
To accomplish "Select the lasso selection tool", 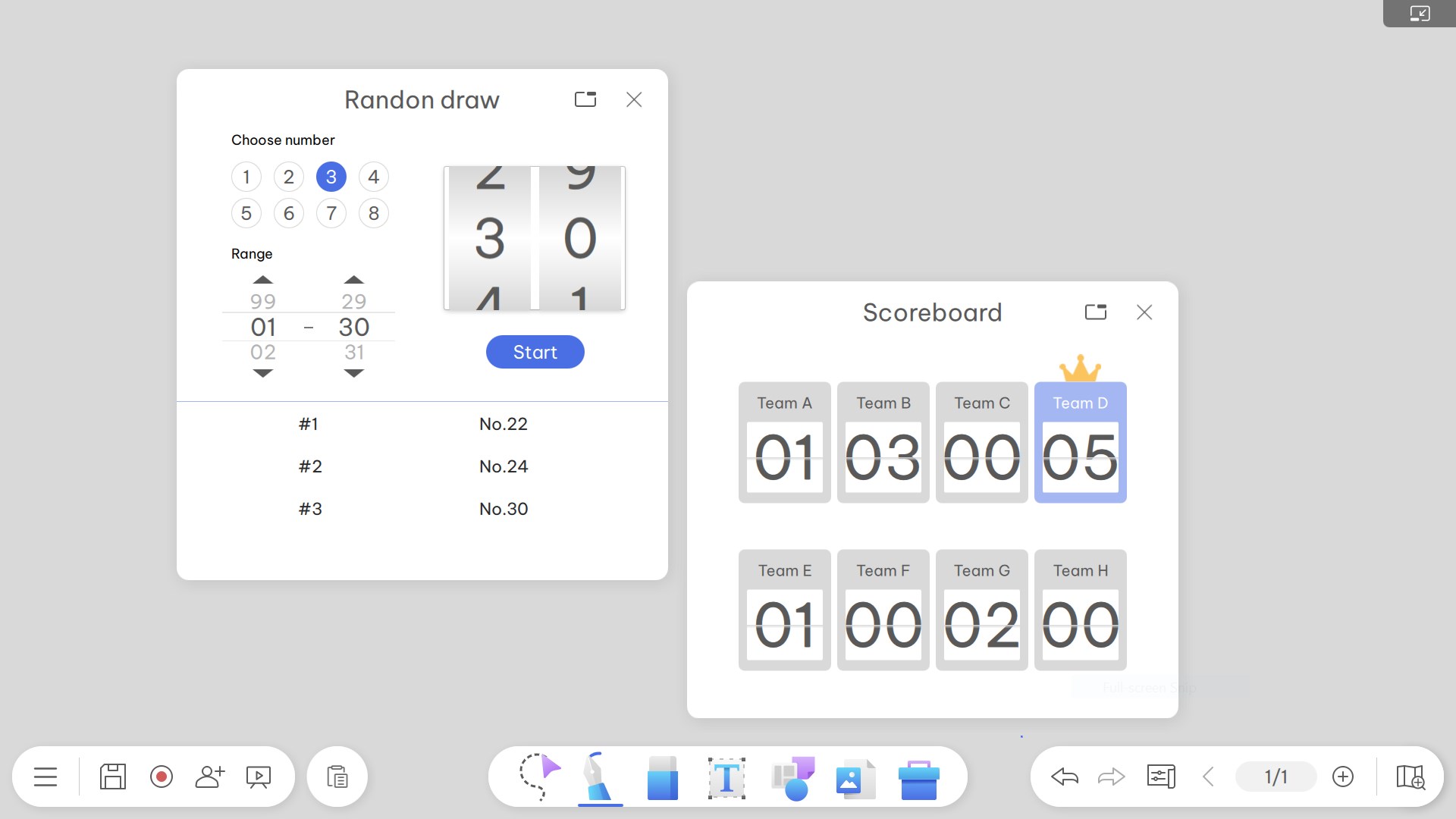I will (x=539, y=777).
